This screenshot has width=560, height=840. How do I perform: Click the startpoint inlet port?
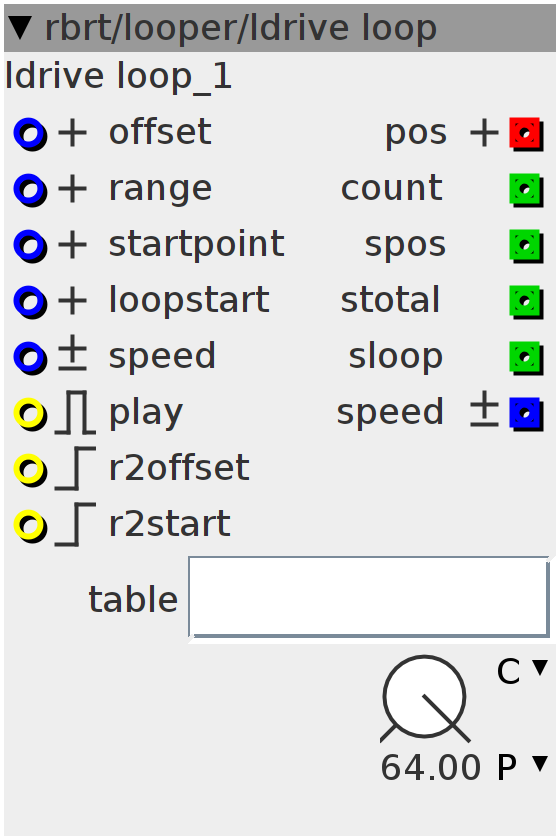point(30,245)
